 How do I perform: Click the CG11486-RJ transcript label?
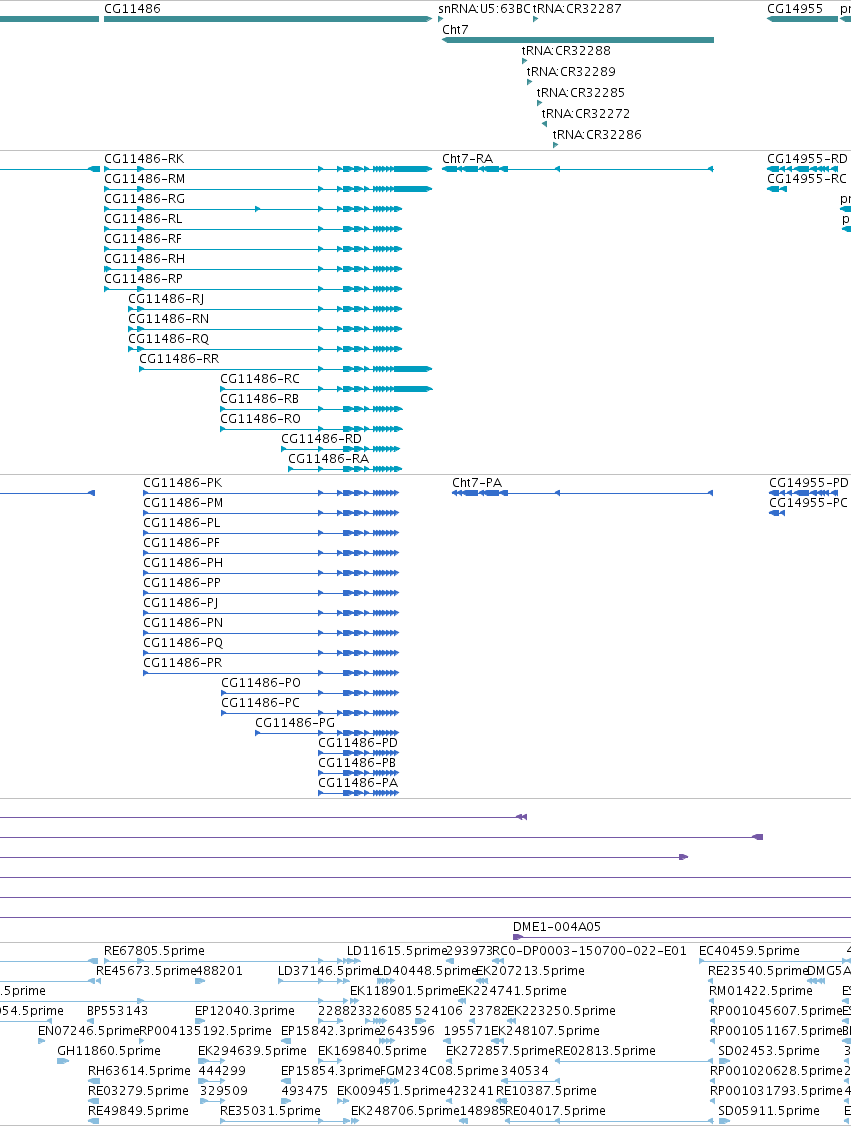pos(167,299)
